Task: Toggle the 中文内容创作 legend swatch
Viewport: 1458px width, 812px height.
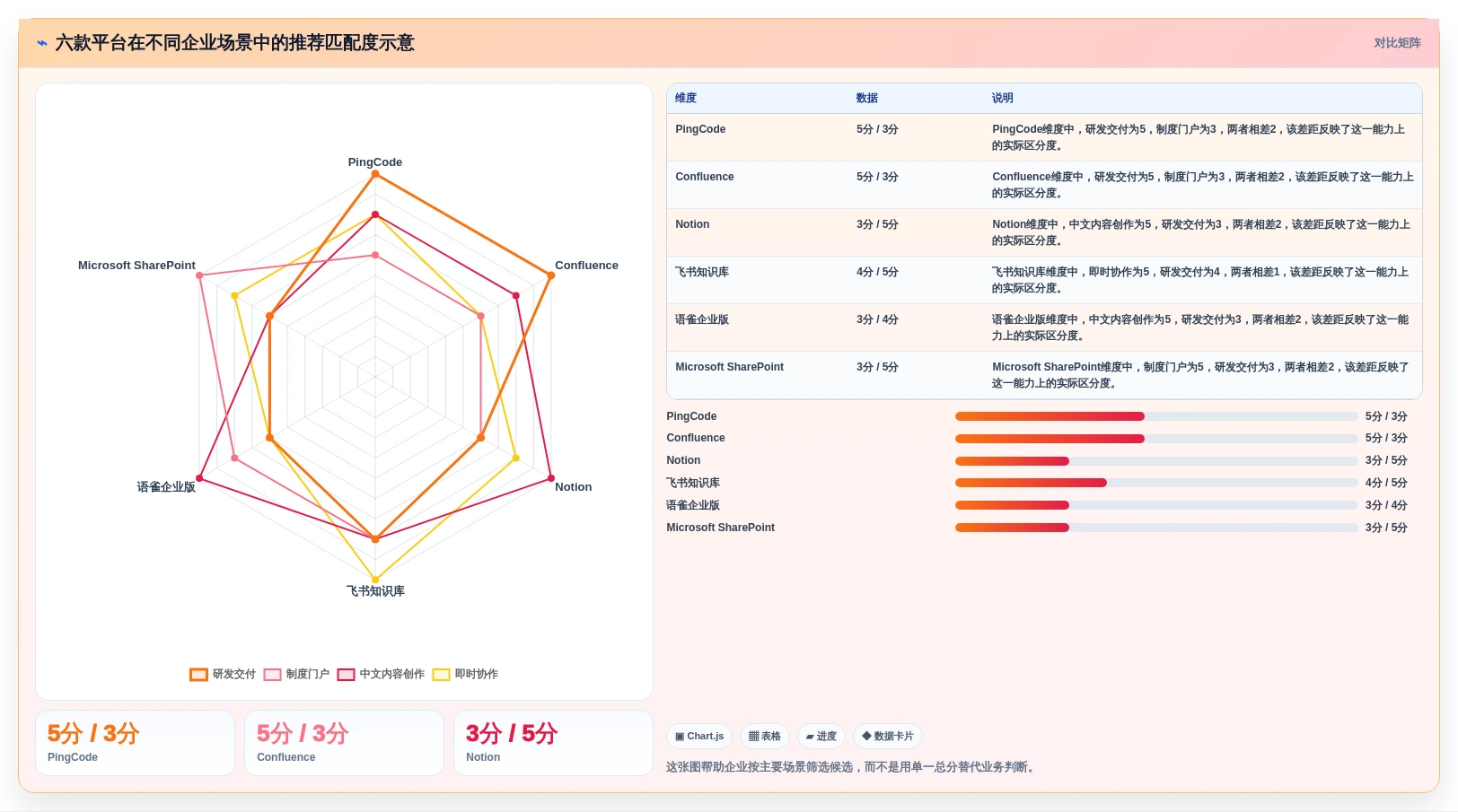Action: 346,675
